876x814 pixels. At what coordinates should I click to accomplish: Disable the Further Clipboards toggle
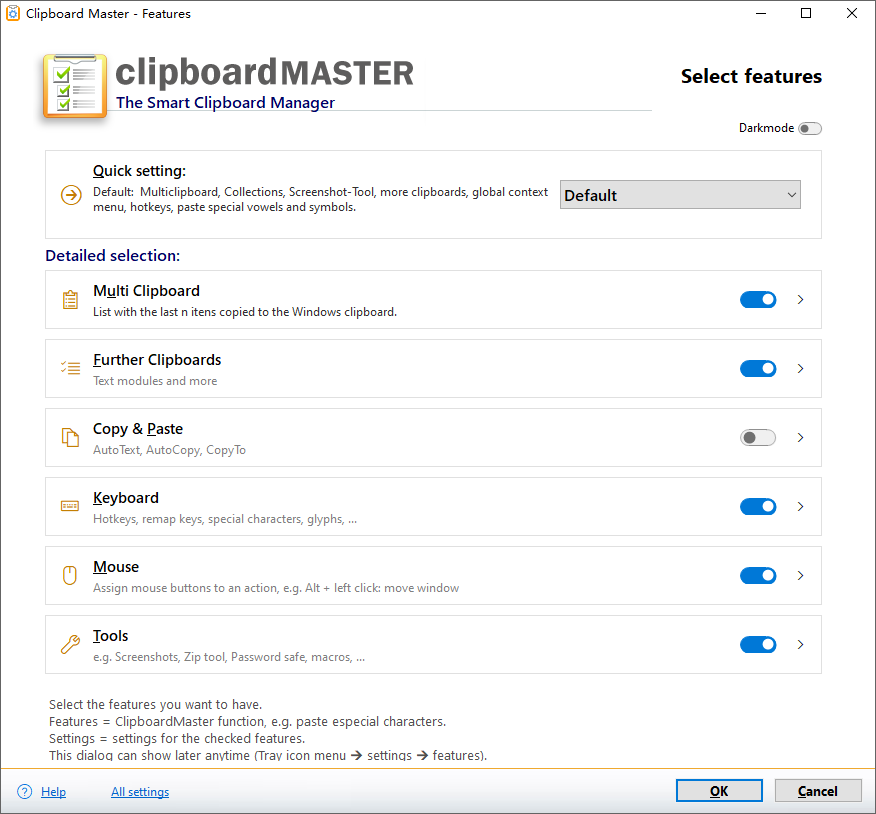point(758,369)
